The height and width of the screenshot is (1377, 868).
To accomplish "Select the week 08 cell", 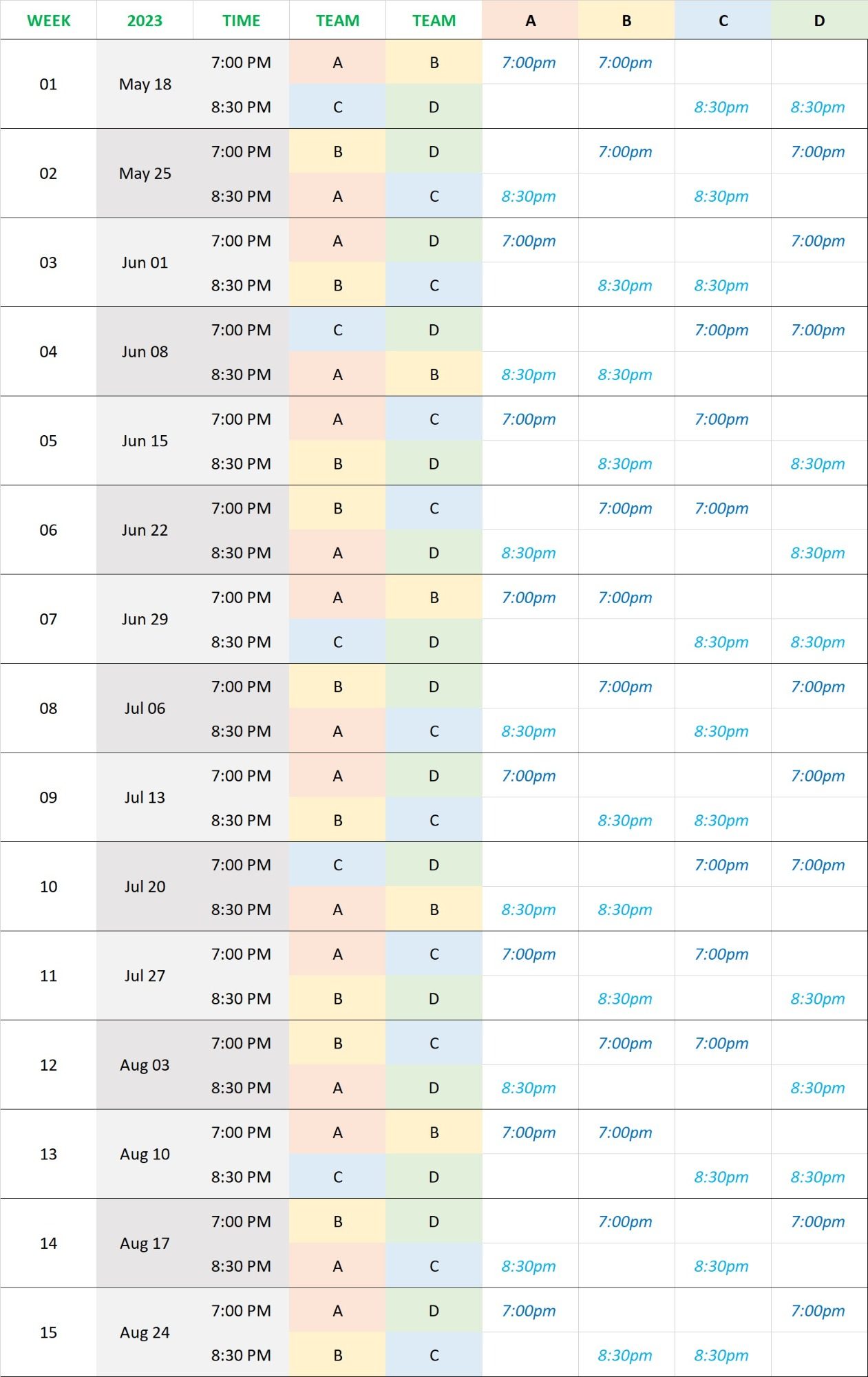I will click(x=48, y=708).
